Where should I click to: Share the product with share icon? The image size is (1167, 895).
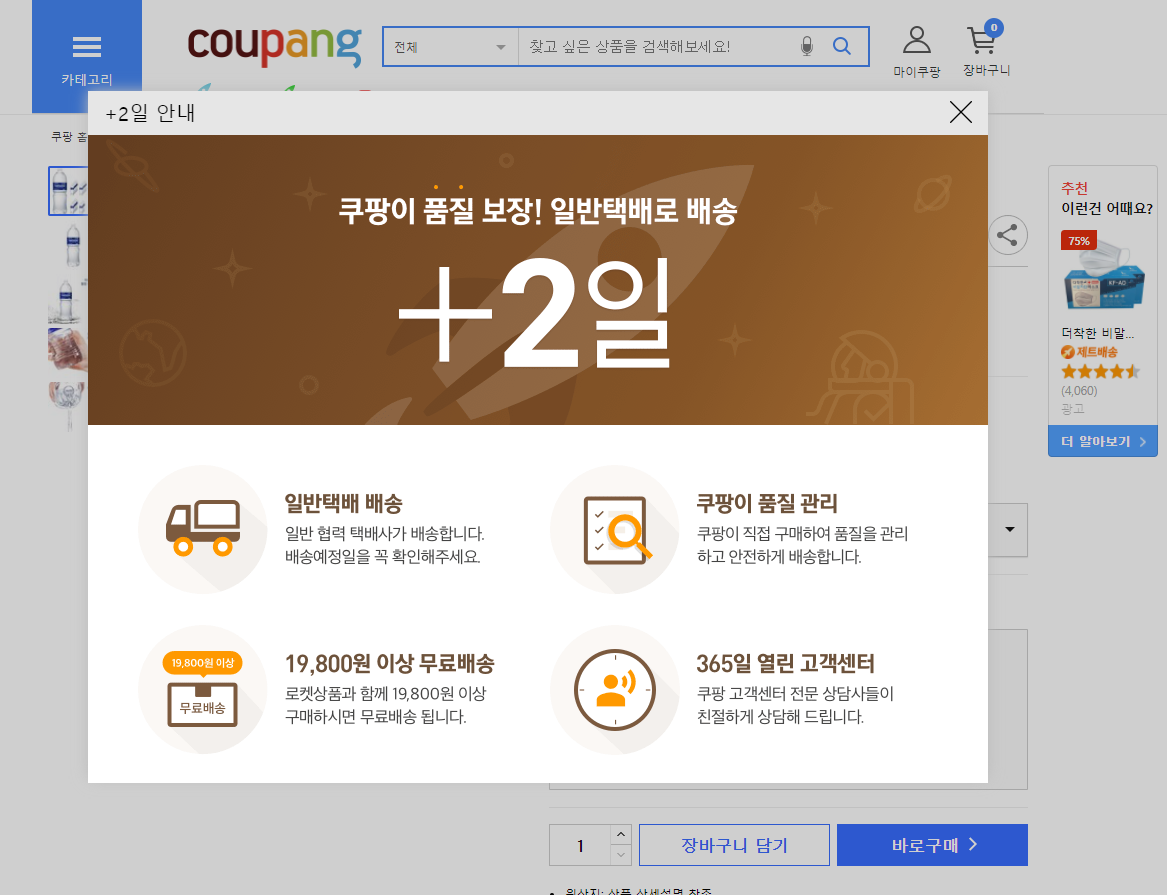pos(1008,236)
